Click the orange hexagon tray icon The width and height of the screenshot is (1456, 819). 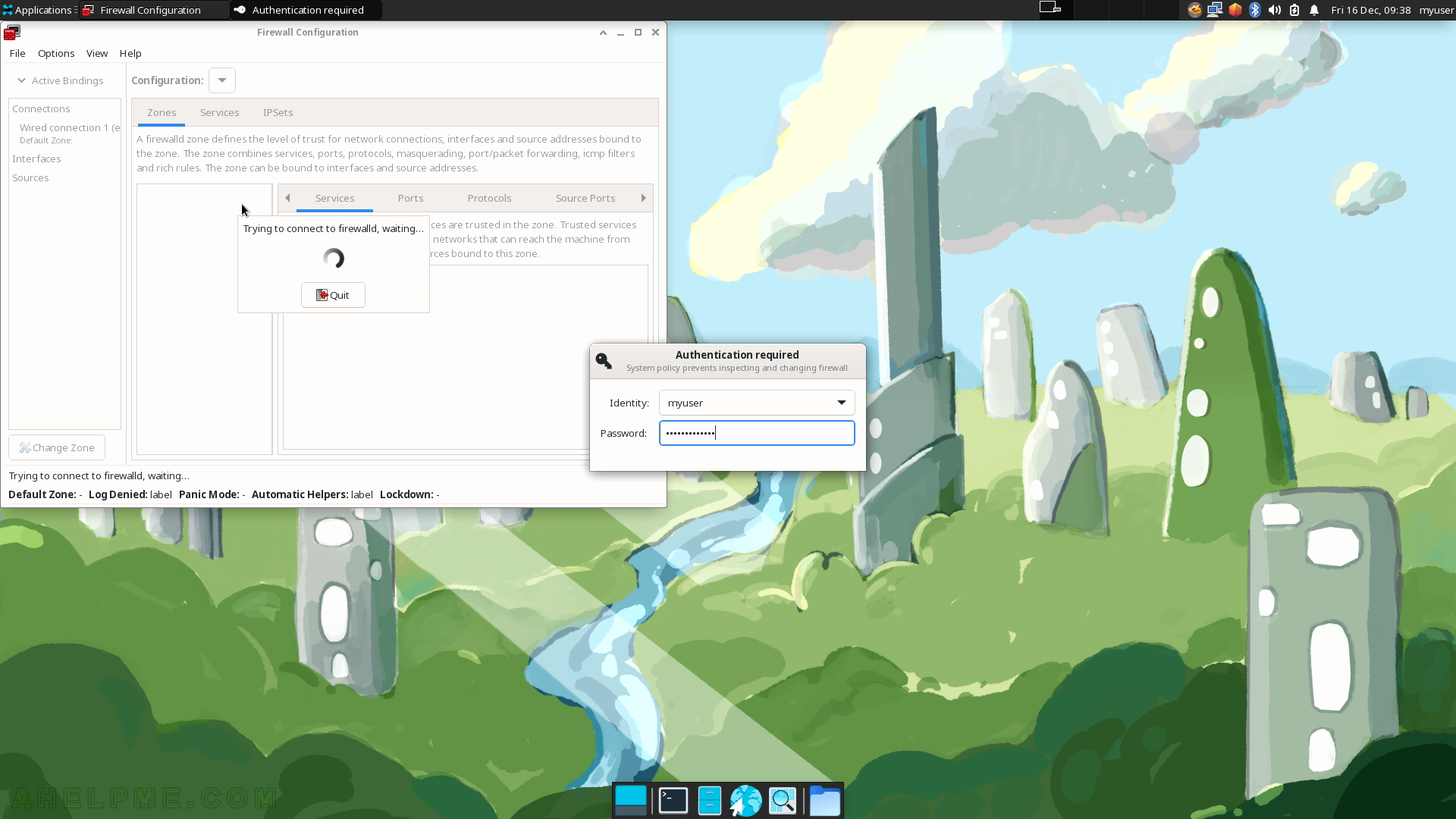1235,10
